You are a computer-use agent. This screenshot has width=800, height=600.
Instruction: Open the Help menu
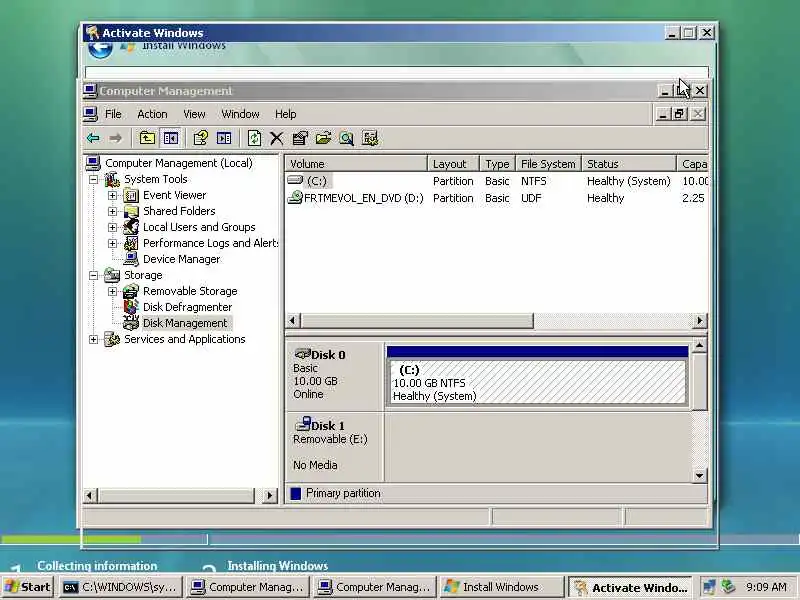[x=285, y=114]
